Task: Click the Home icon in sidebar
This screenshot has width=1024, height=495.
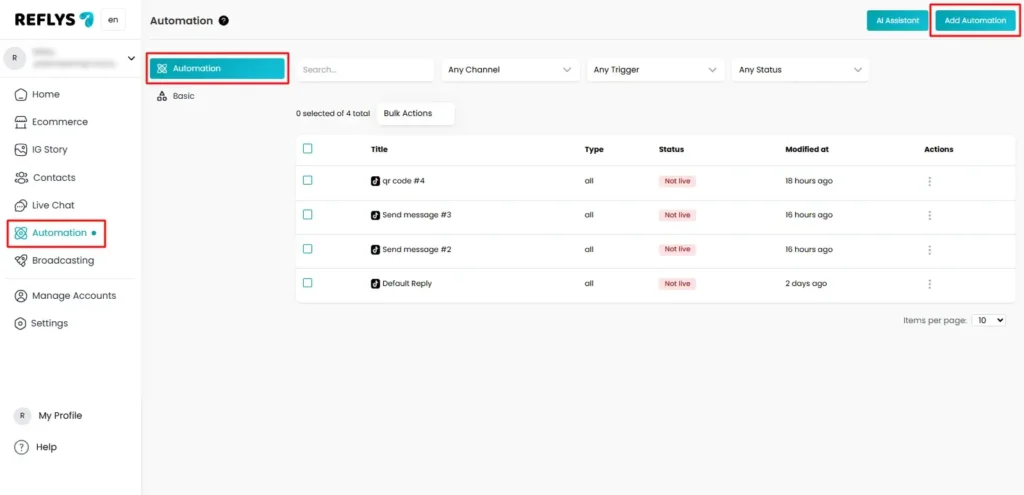Action: point(21,95)
